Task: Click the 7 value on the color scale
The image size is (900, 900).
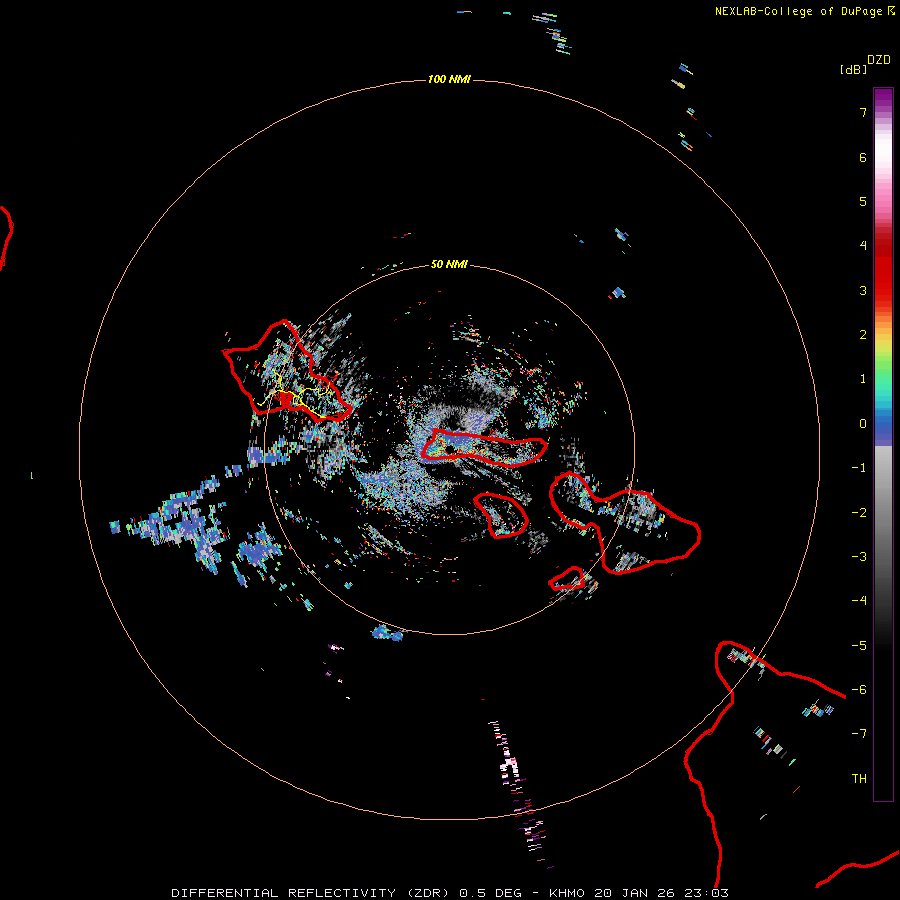Action: [x=863, y=112]
